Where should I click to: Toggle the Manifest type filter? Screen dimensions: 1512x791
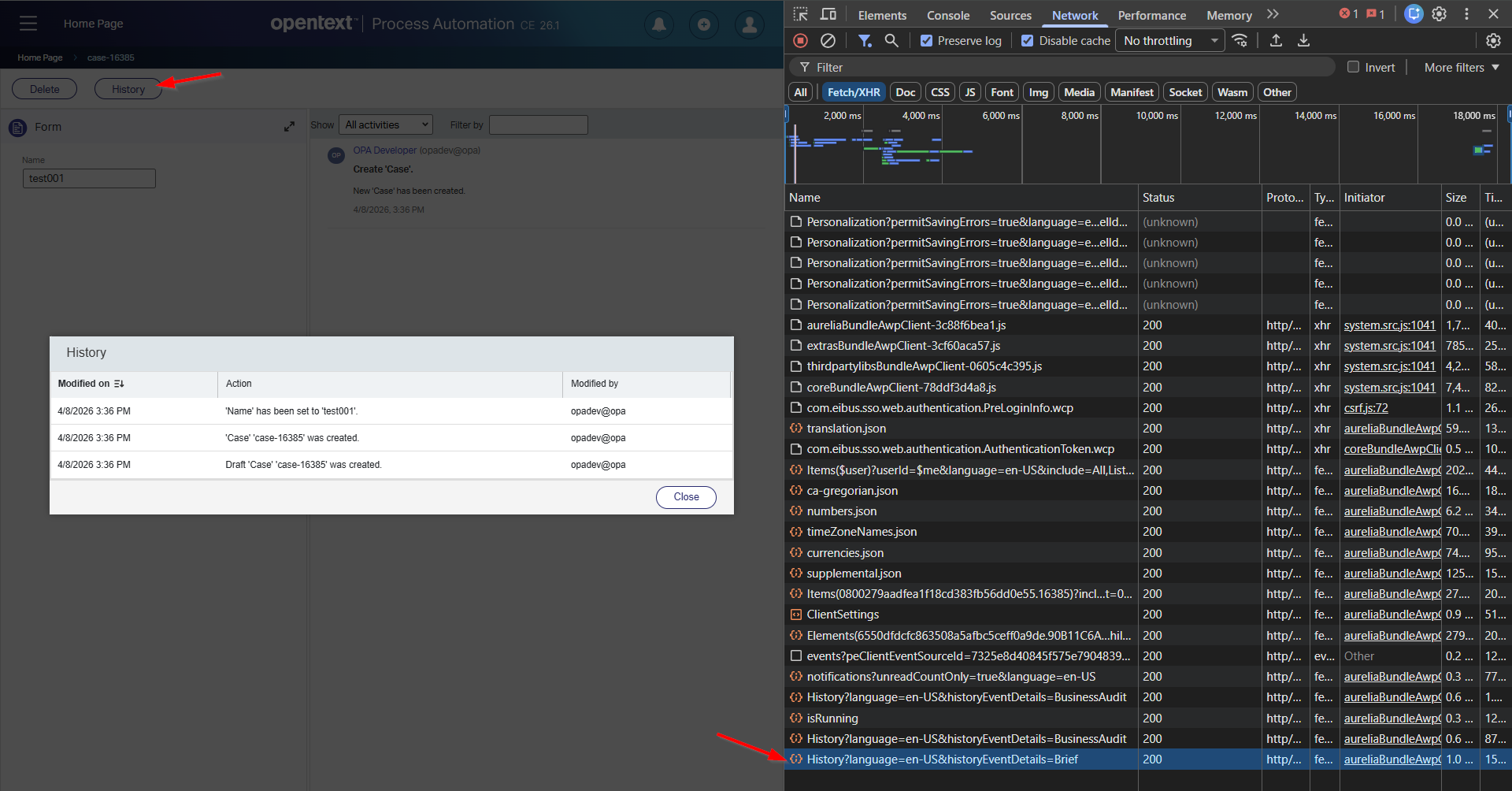click(x=1132, y=92)
